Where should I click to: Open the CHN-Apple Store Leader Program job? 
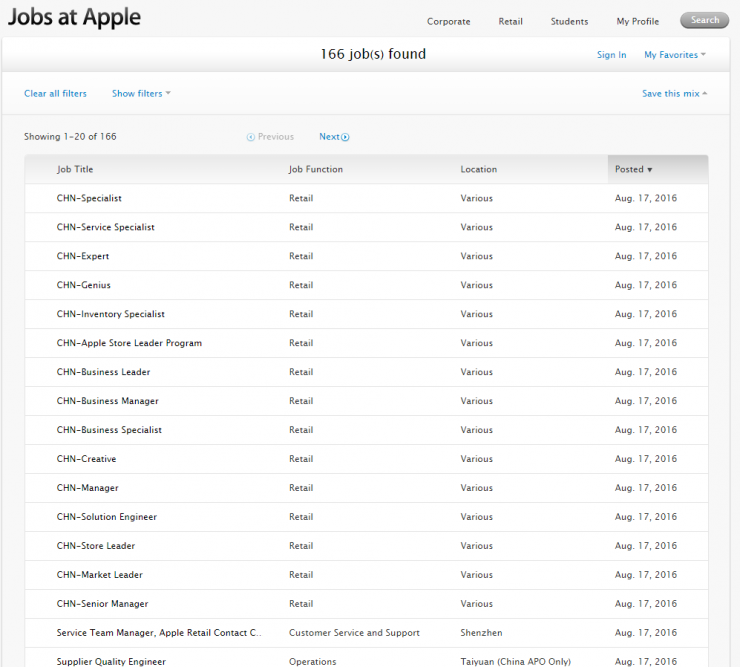point(129,343)
